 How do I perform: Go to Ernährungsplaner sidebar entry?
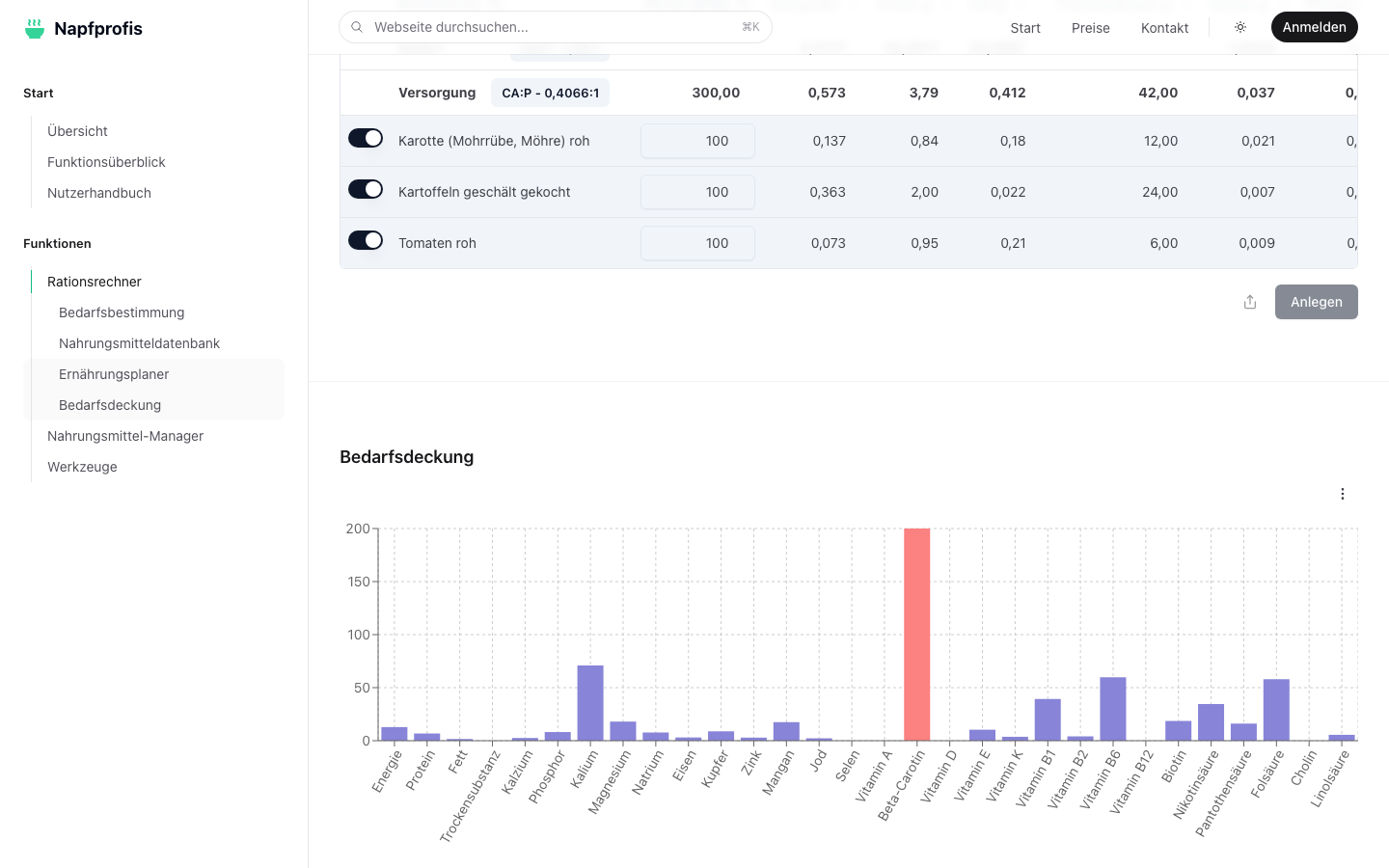114,374
